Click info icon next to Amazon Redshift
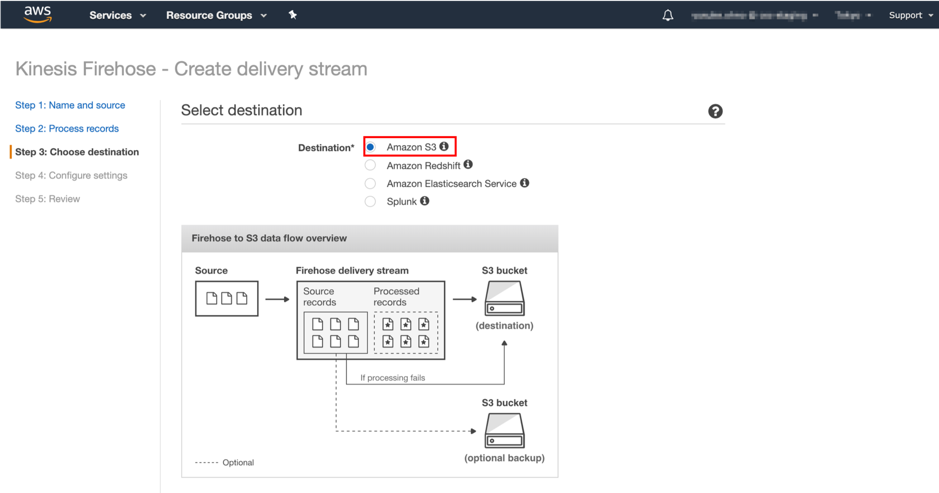This screenshot has width=939, height=493. [x=468, y=165]
